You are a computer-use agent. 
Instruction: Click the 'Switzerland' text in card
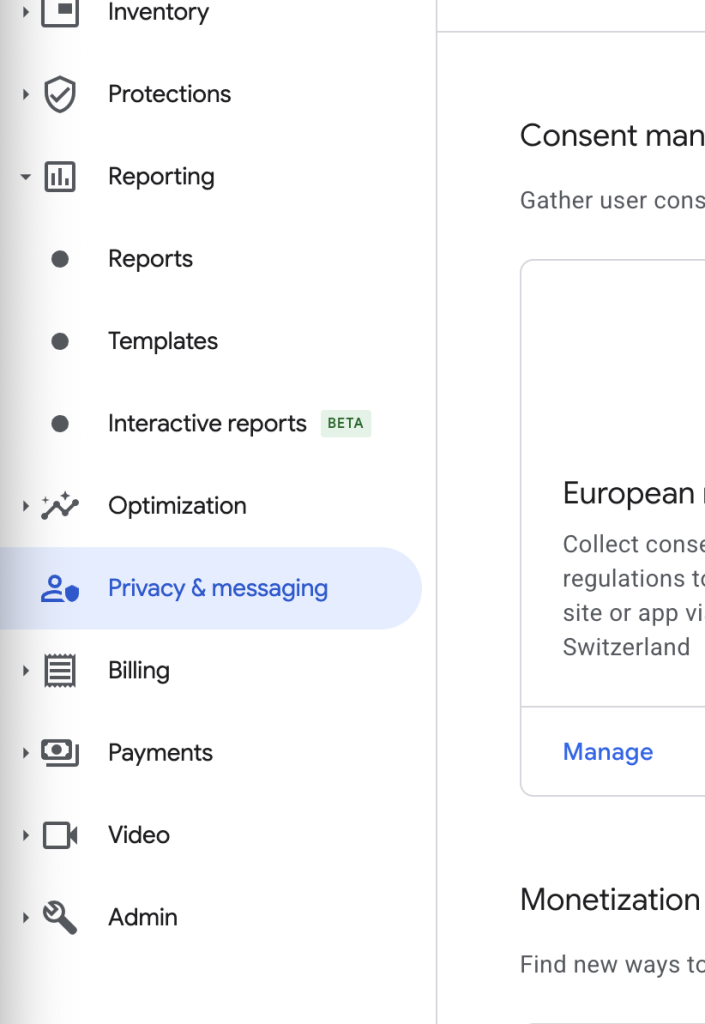(x=627, y=647)
